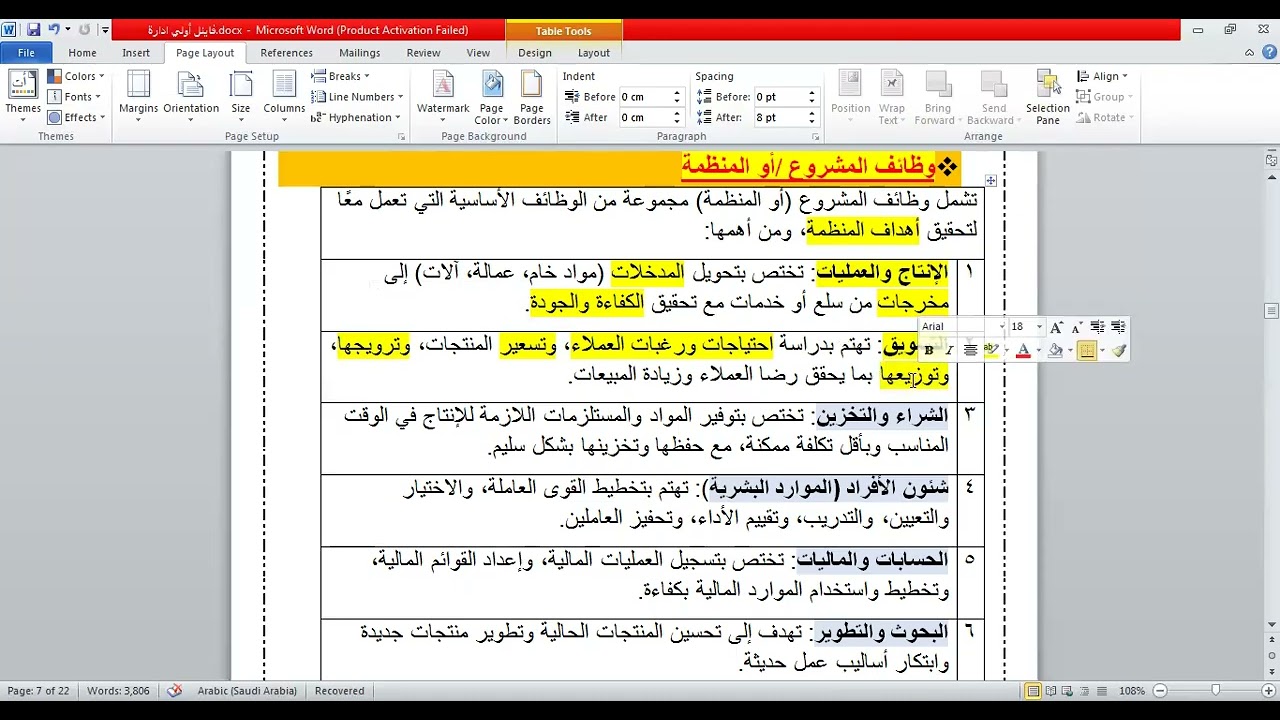This screenshot has height=720, width=1280.
Task: Click the proofing errors icon in status bar
Action: (175, 690)
